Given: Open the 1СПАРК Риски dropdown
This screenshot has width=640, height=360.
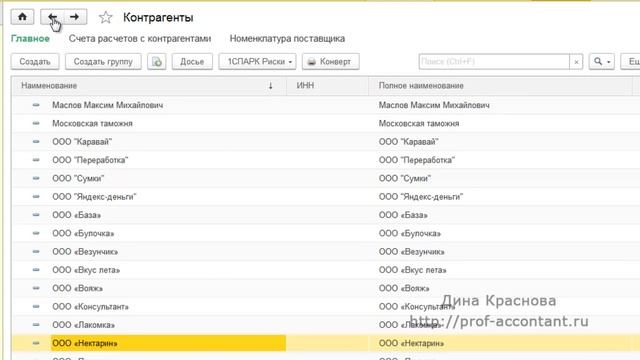Looking at the screenshot, I should click(x=257, y=62).
